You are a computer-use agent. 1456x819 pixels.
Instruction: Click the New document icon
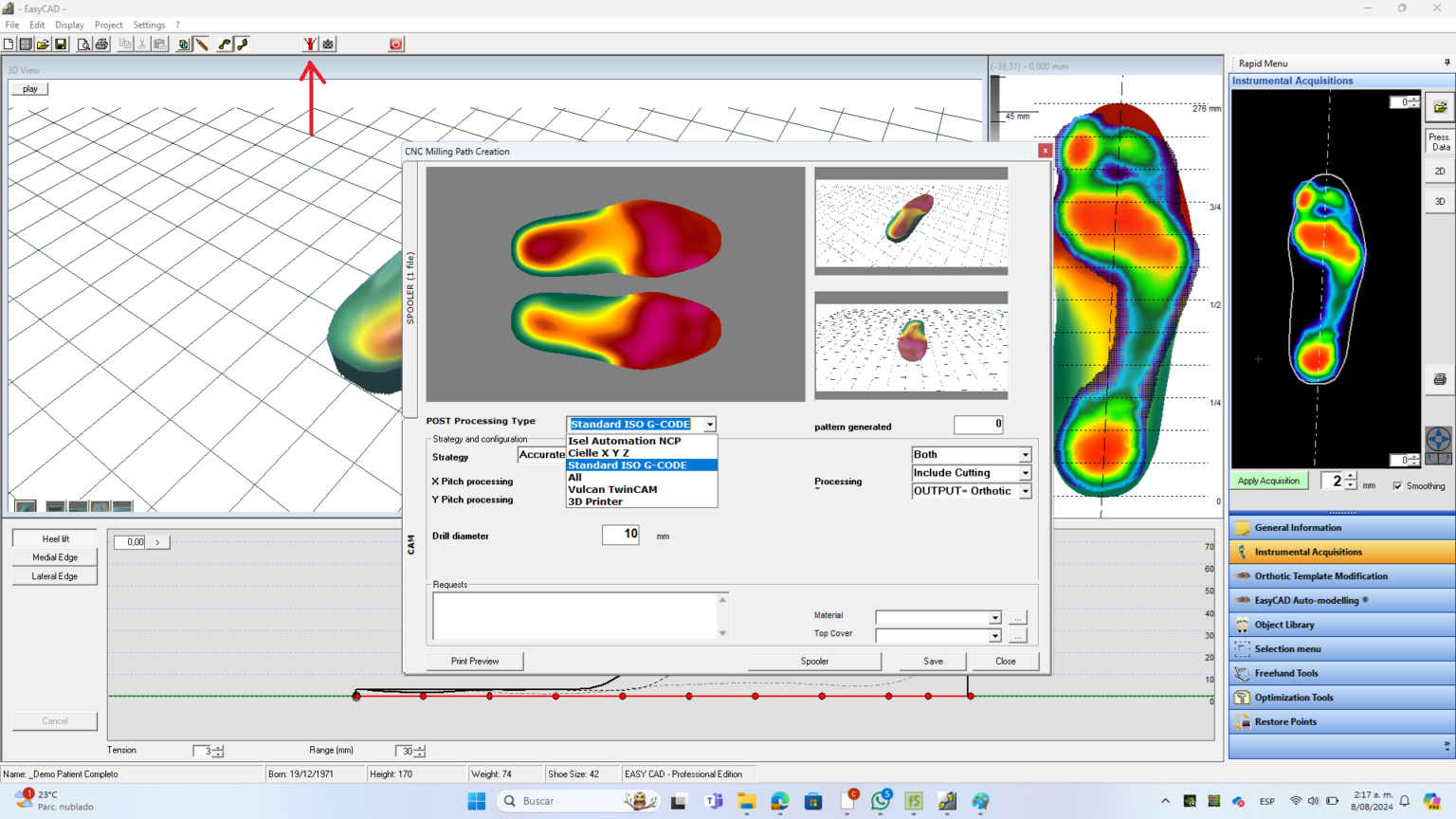[9, 44]
